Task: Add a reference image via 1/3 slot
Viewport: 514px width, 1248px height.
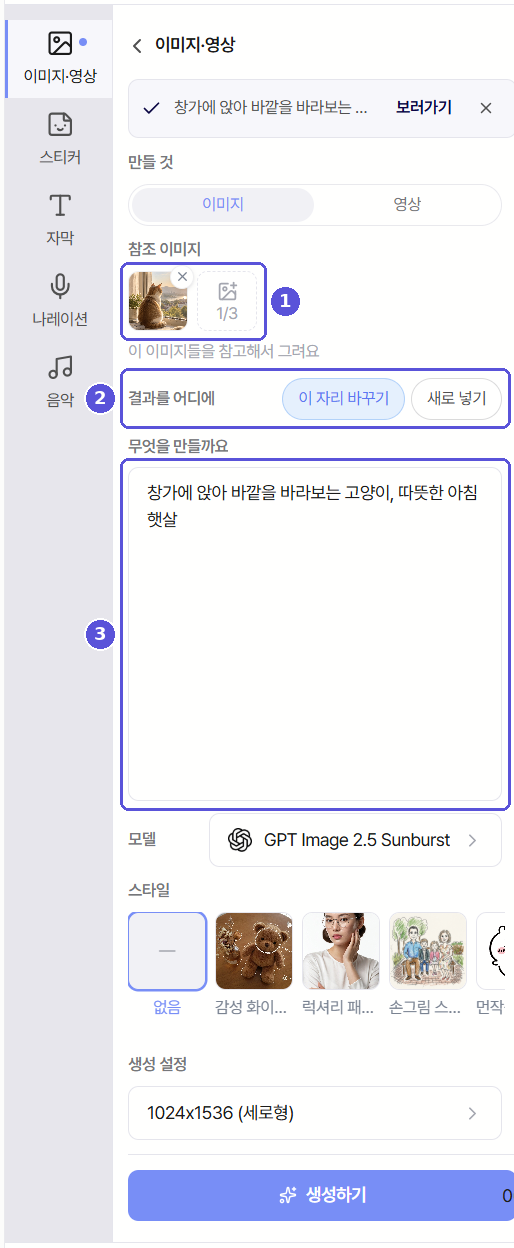Action: tap(227, 301)
